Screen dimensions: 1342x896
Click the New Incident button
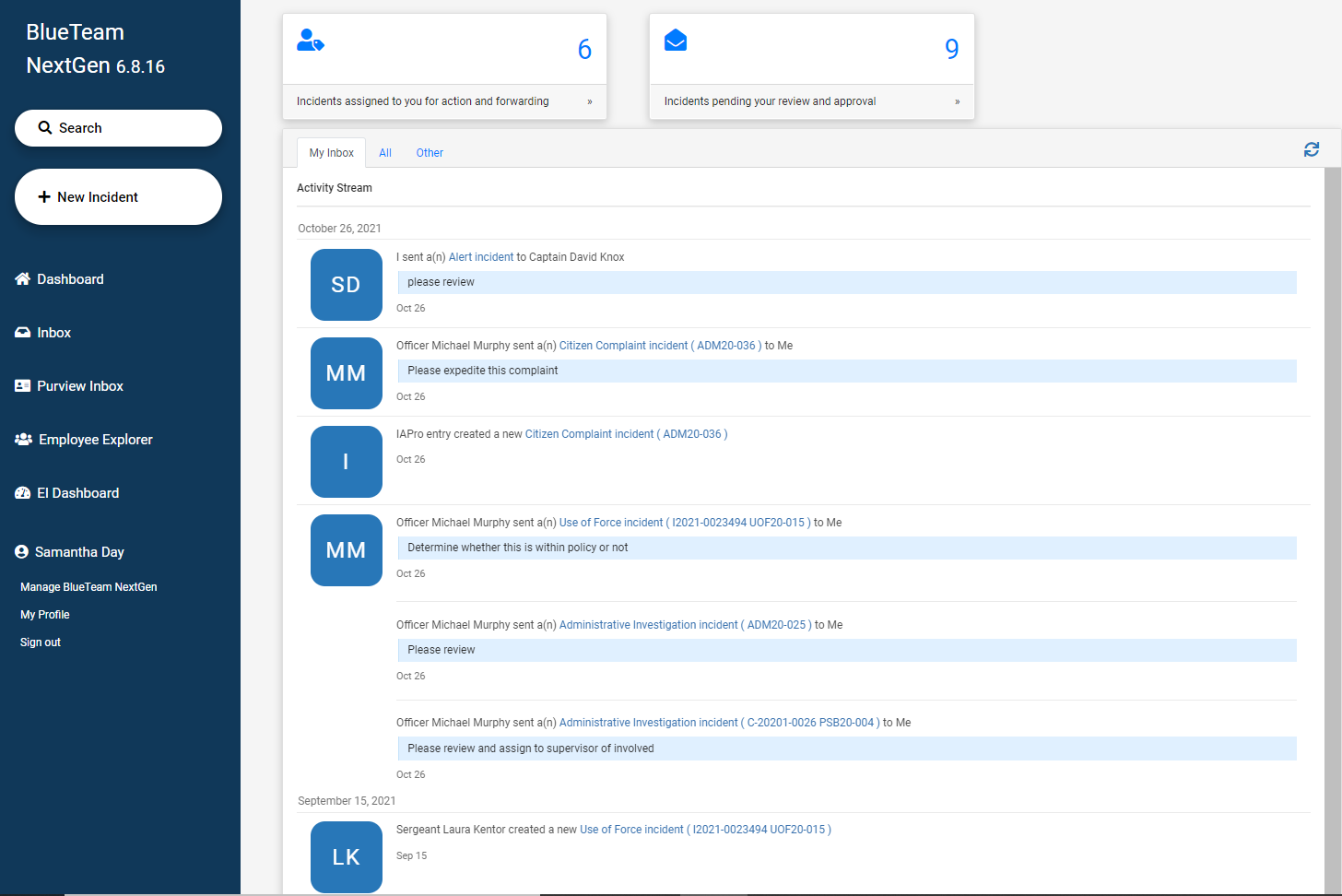click(x=118, y=197)
